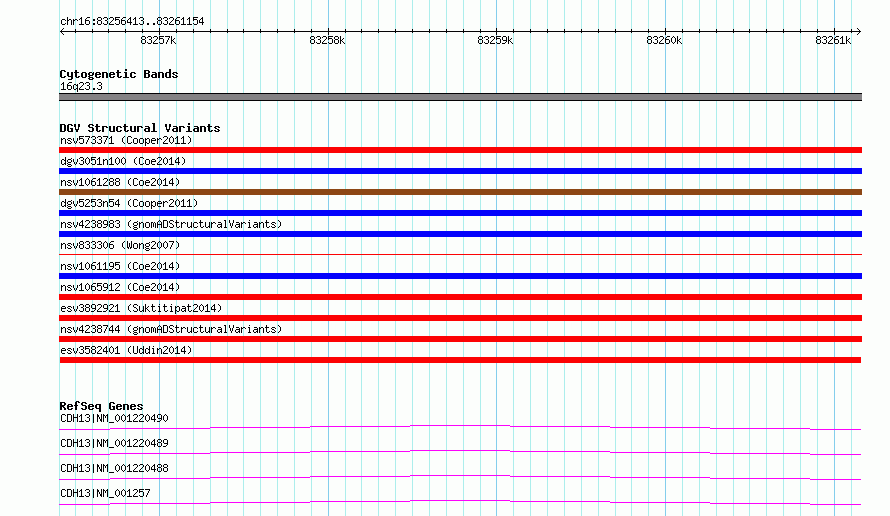
Task: Click the 83259k ruler mark
Action: click(x=496, y=40)
